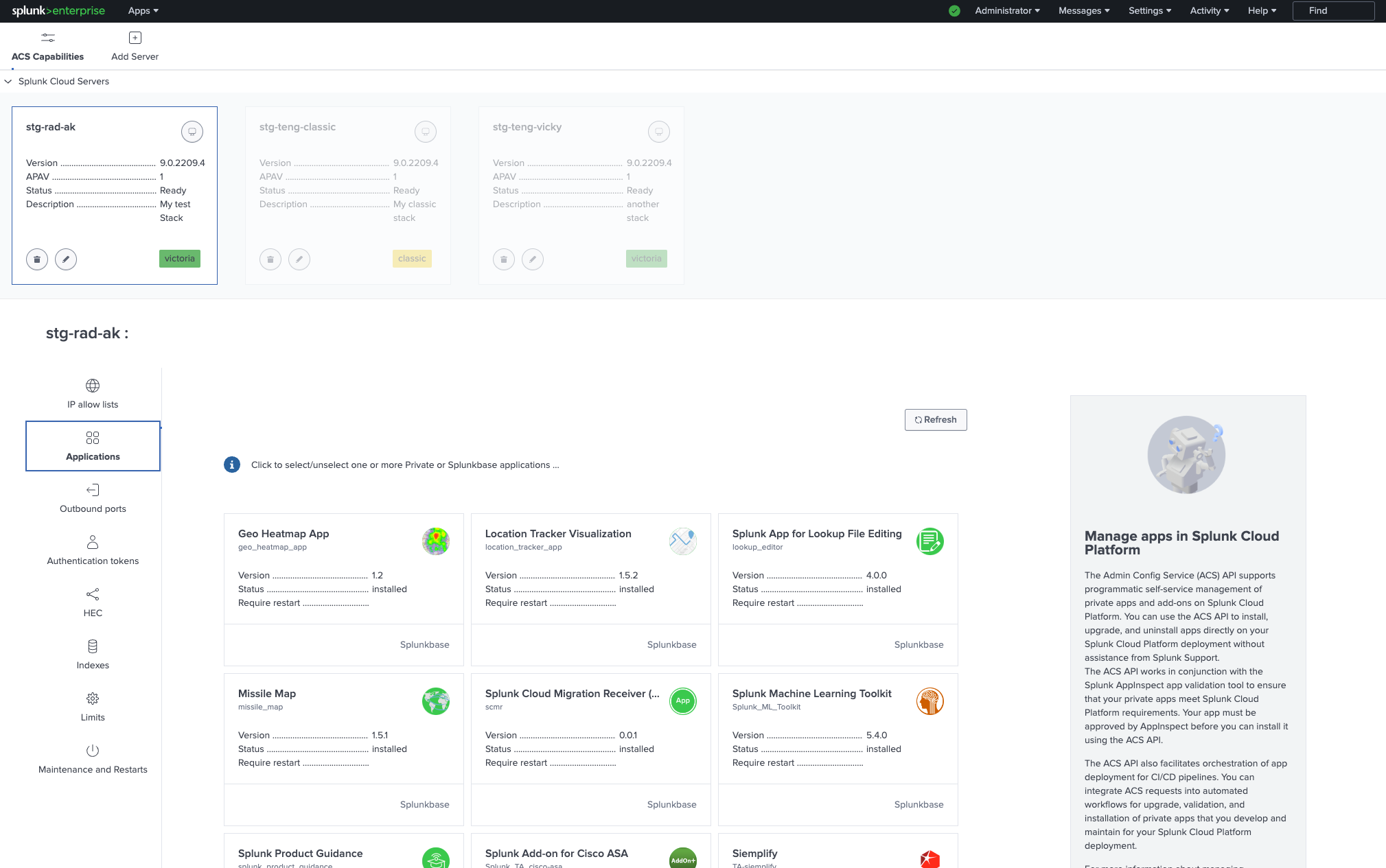Open Outbound ports section
This screenshot has height=868, width=1386.
pyautogui.click(x=93, y=498)
